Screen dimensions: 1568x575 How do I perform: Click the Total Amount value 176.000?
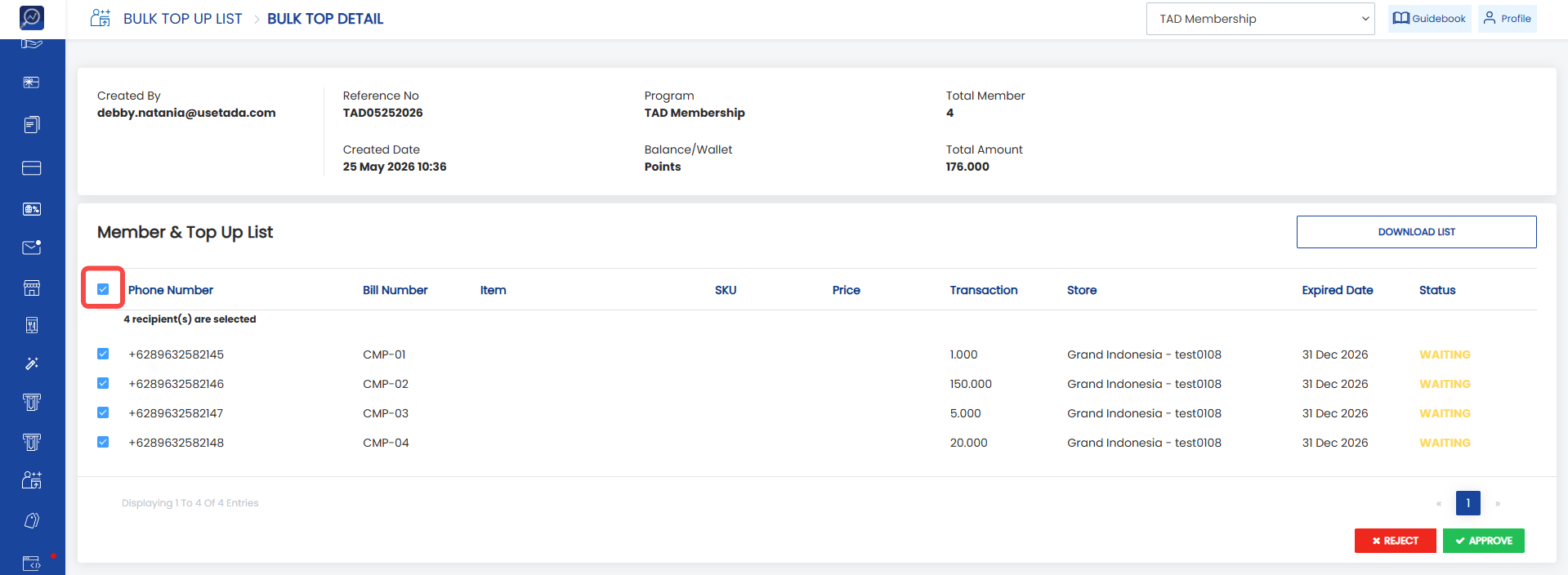(x=967, y=167)
